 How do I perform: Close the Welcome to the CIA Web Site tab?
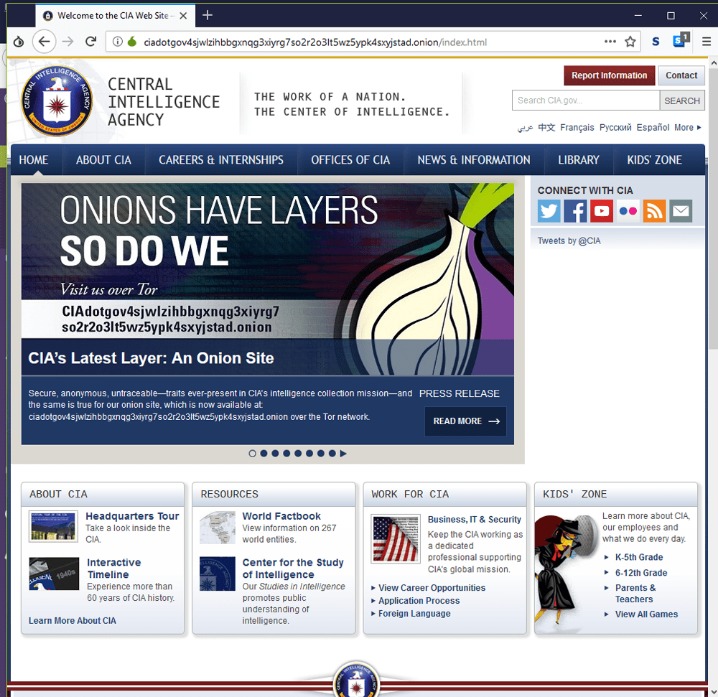[183, 16]
